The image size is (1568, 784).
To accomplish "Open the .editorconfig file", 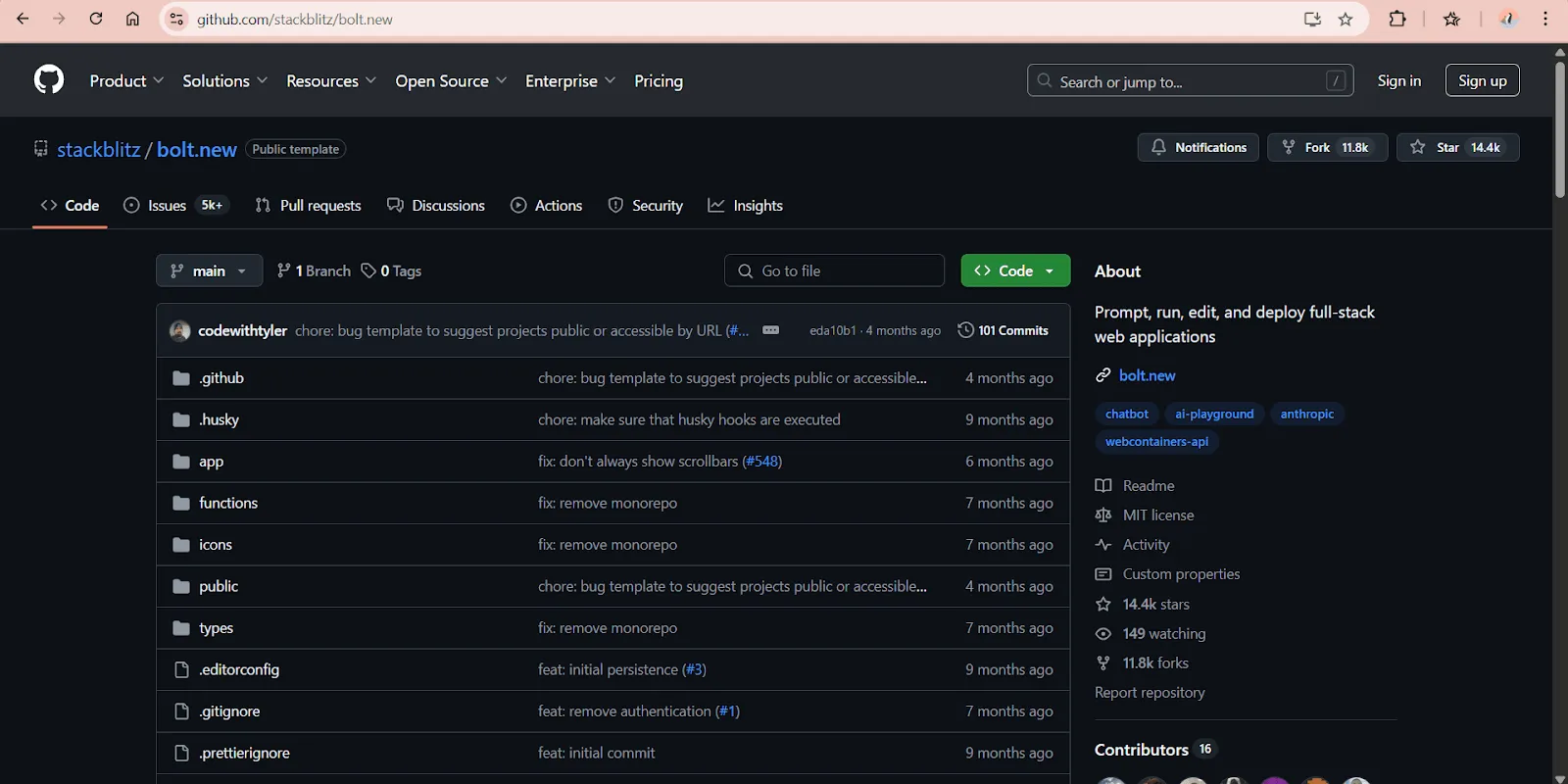I will [239, 669].
